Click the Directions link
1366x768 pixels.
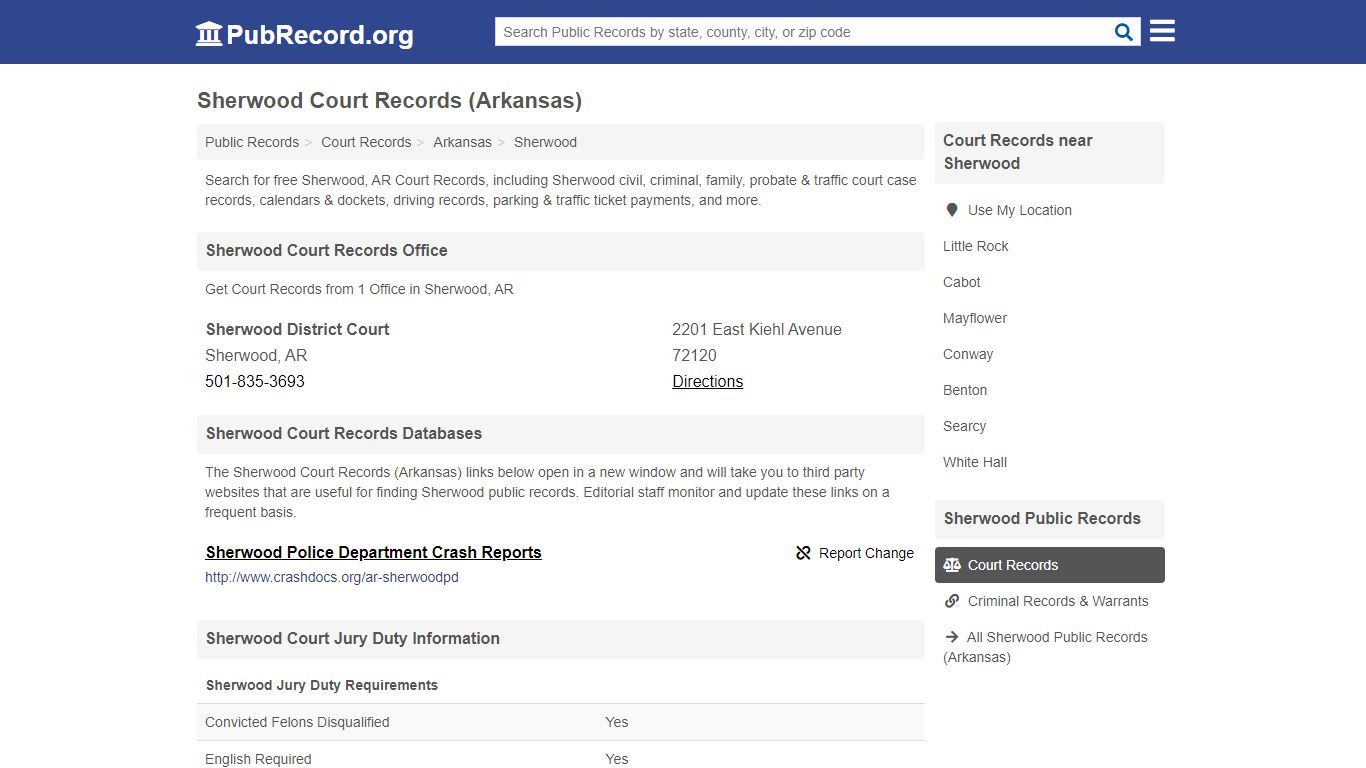coord(708,381)
